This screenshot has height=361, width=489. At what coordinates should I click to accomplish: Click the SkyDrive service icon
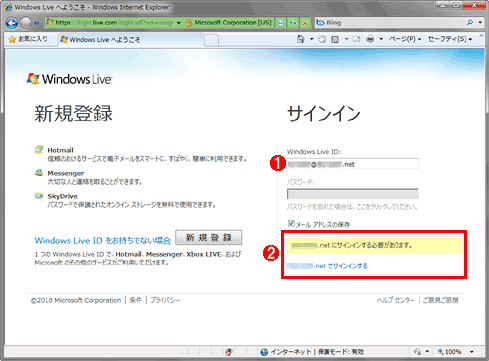tap(39, 195)
